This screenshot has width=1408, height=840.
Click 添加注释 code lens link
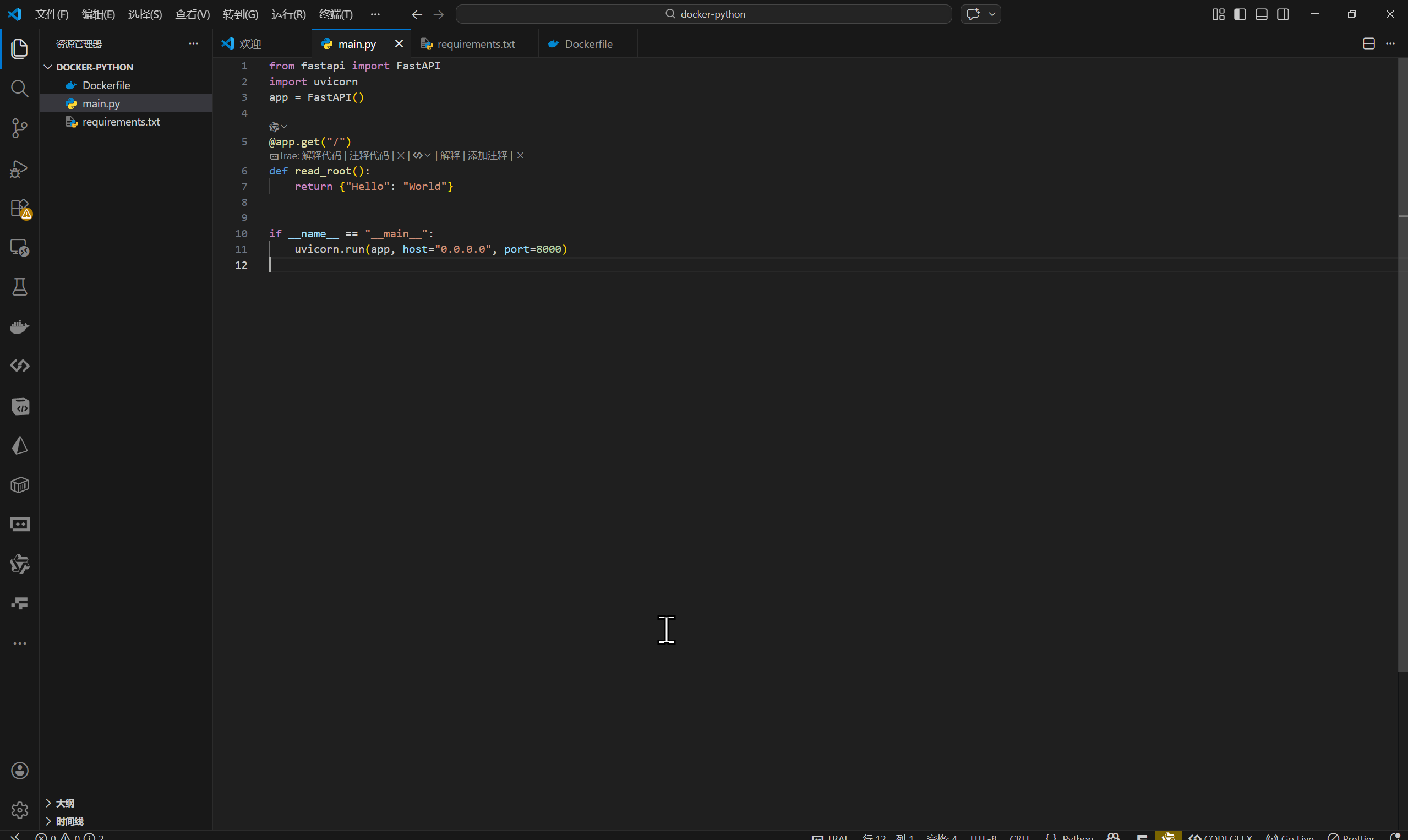[487, 156]
